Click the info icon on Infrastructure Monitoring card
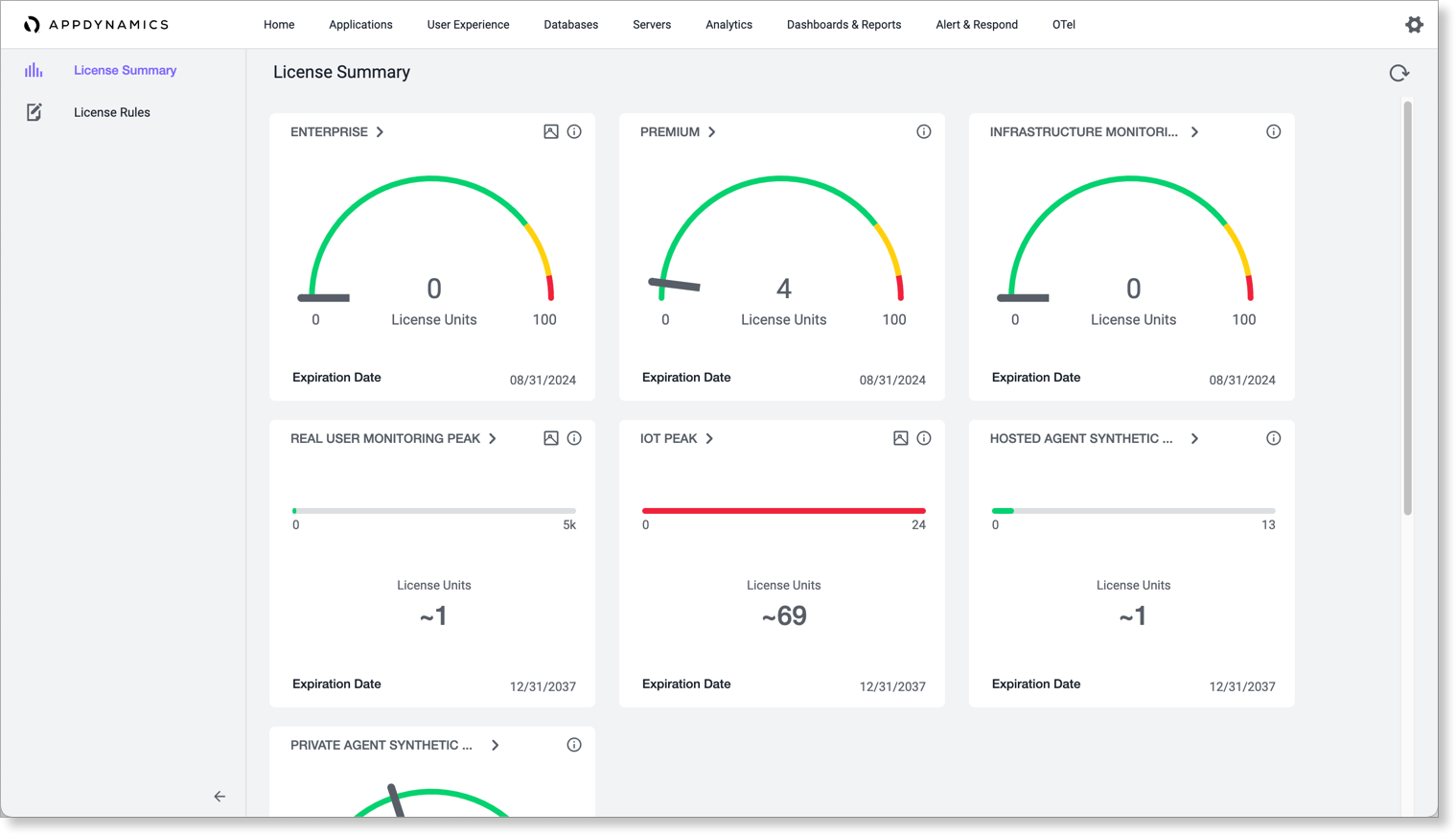 pos(1274,131)
